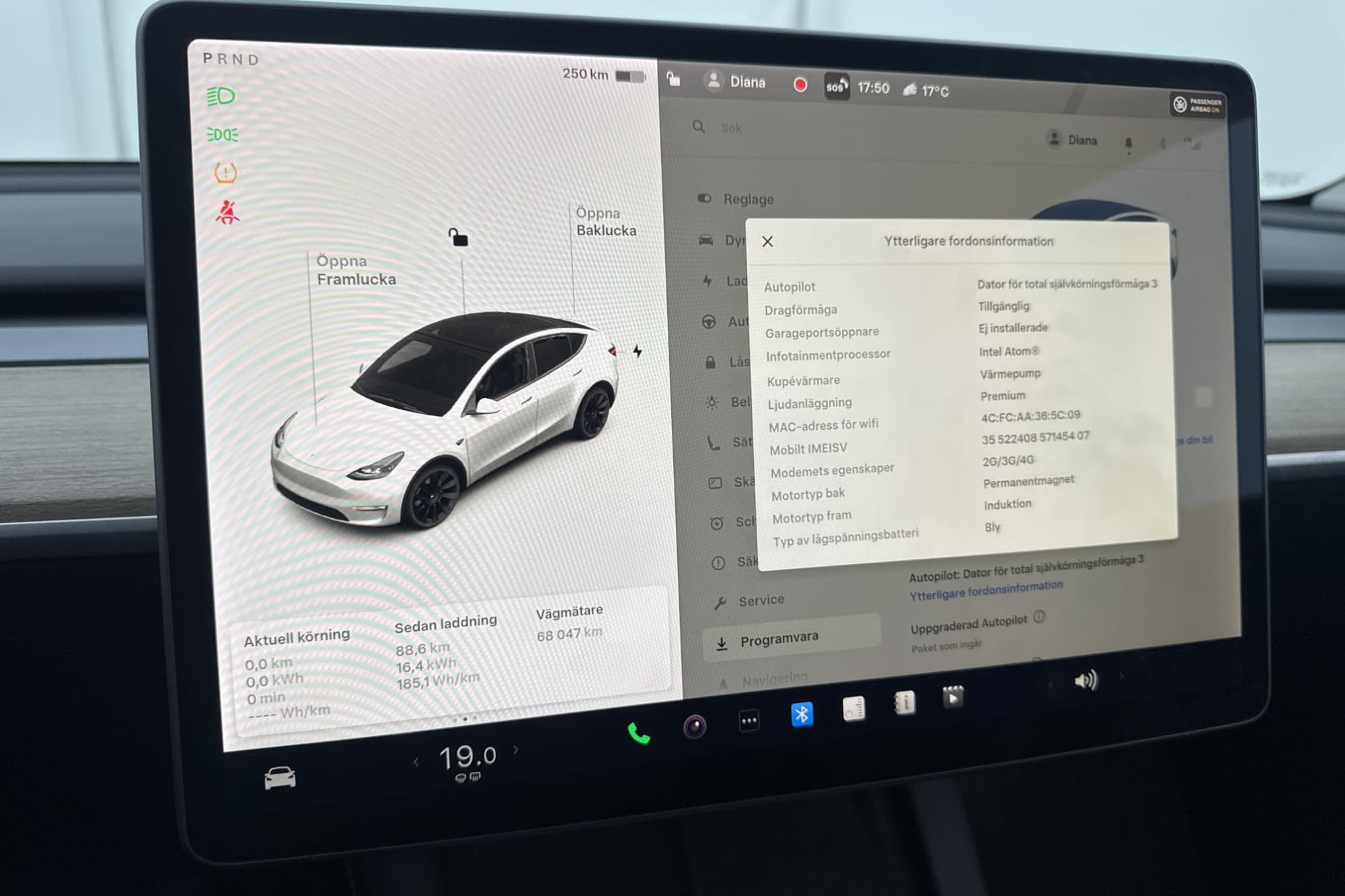This screenshot has width=1345, height=896.
Task: Tap the speaker volume icon
Action: 1085,681
